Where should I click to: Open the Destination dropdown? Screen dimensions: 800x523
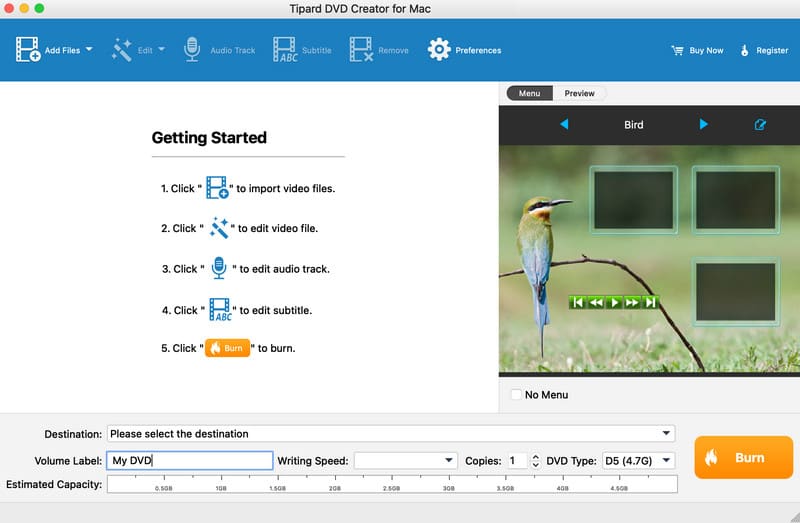391,434
